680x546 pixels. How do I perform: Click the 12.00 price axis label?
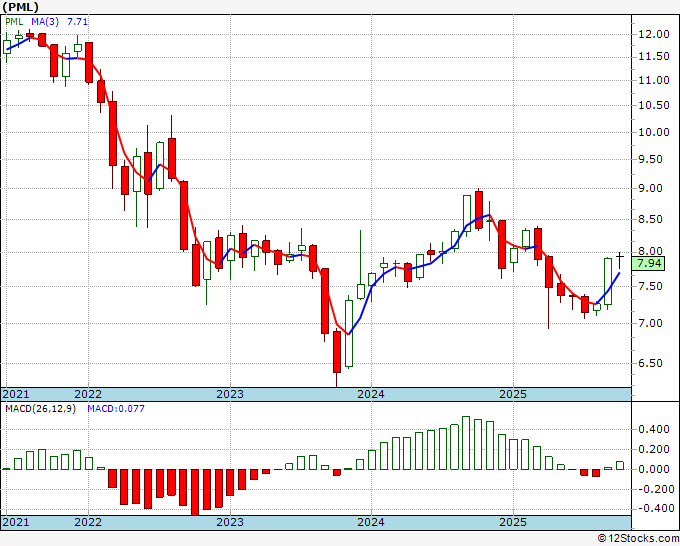[654, 34]
